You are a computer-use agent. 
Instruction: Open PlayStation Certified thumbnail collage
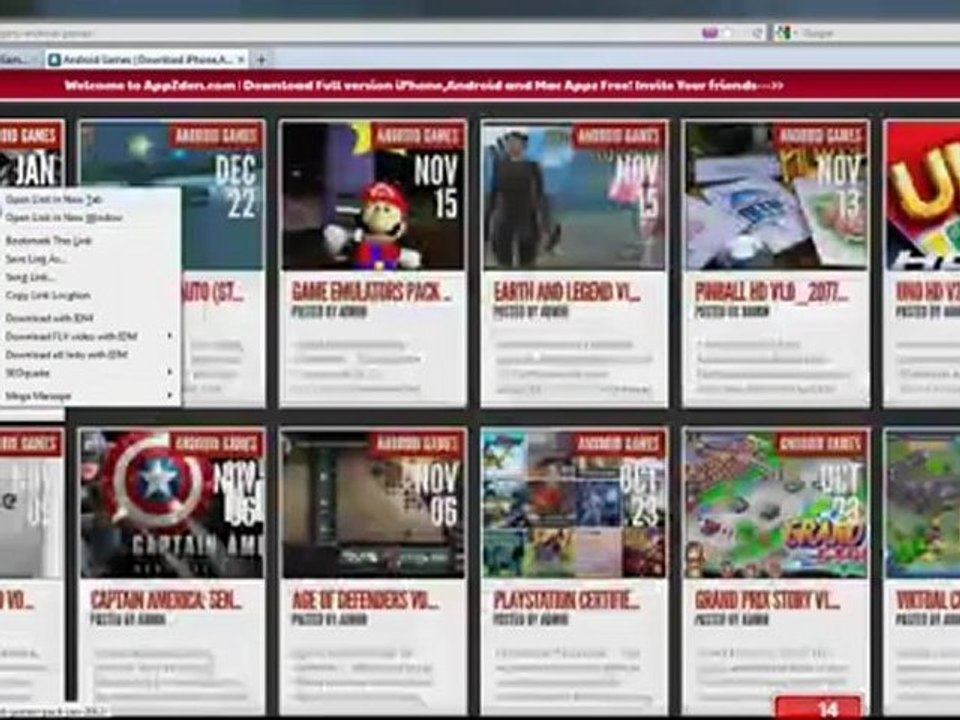(574, 504)
